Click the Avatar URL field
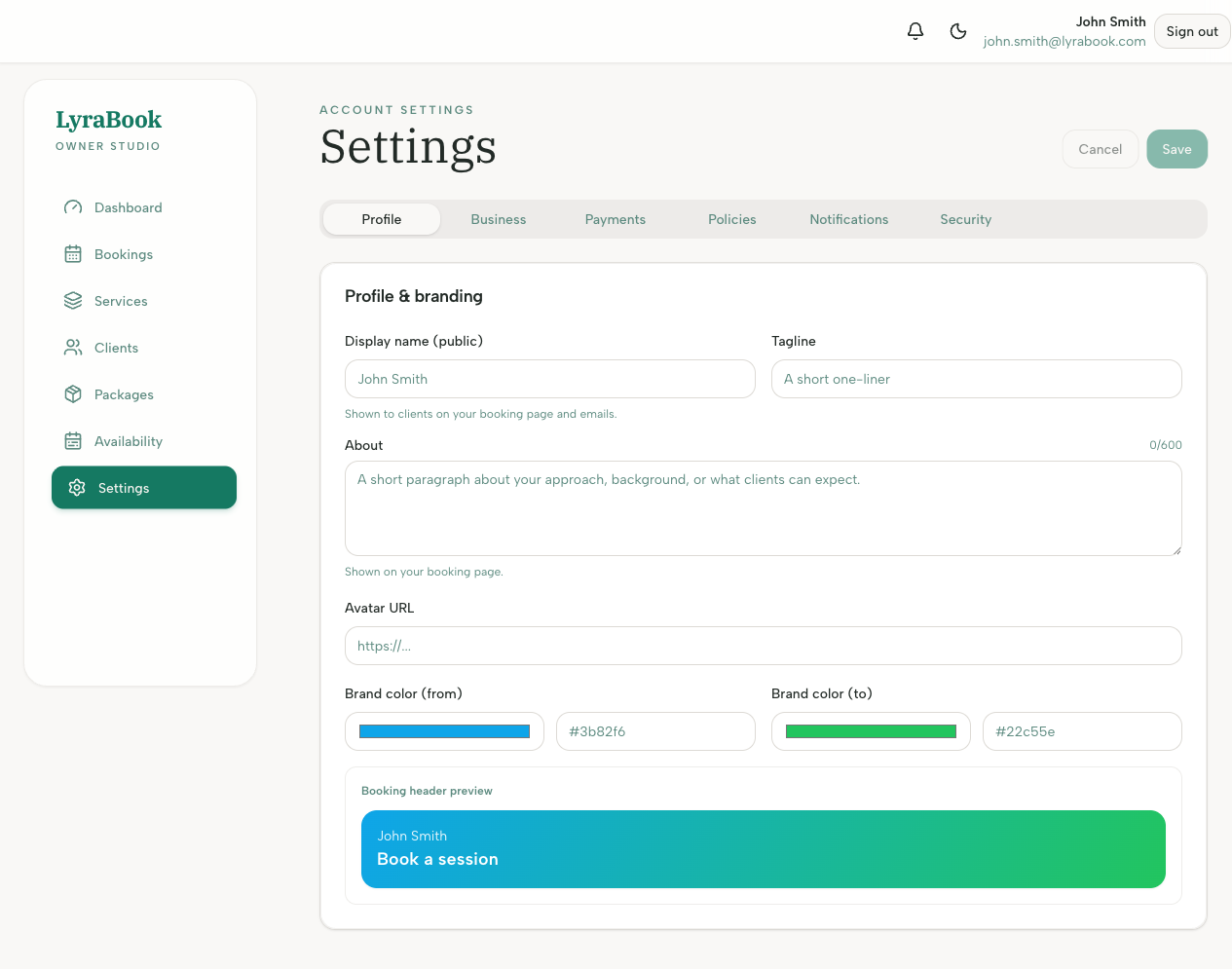Viewport: 1232px width, 969px height. 763,646
